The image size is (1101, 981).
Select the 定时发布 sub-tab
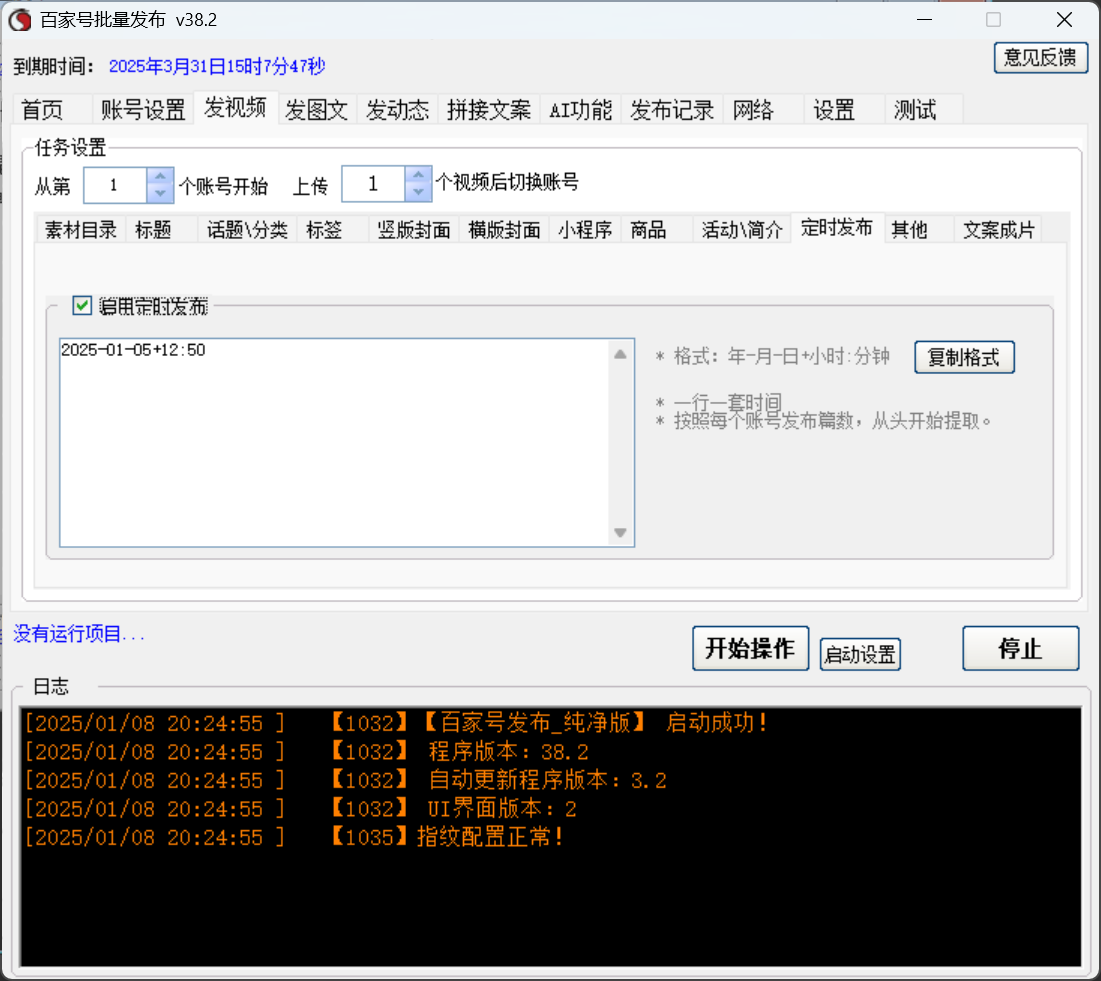(x=837, y=228)
